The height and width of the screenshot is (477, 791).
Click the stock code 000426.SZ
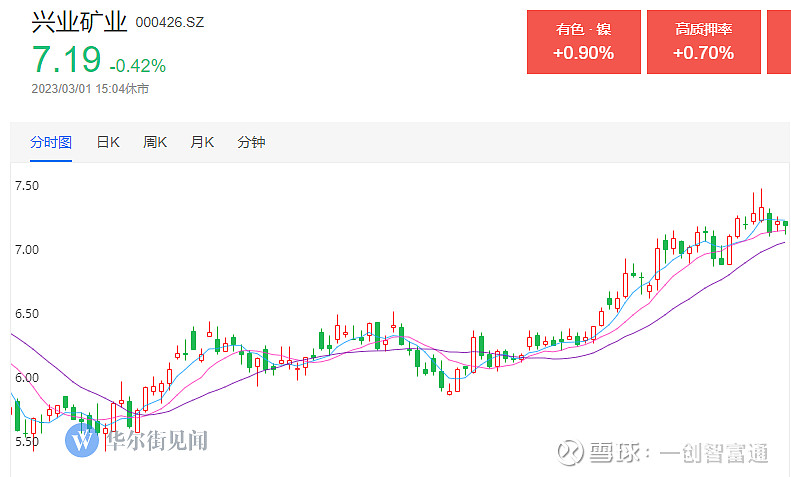click(170, 23)
